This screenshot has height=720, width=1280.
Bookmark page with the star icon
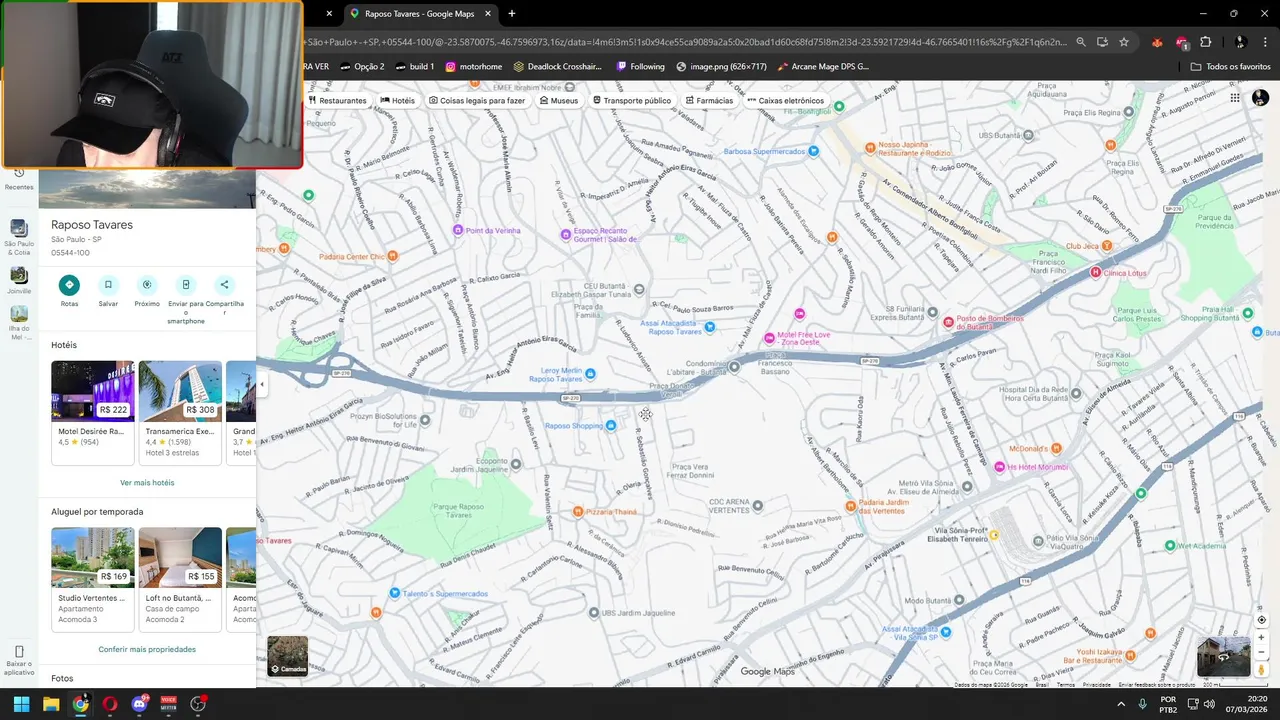1124,42
